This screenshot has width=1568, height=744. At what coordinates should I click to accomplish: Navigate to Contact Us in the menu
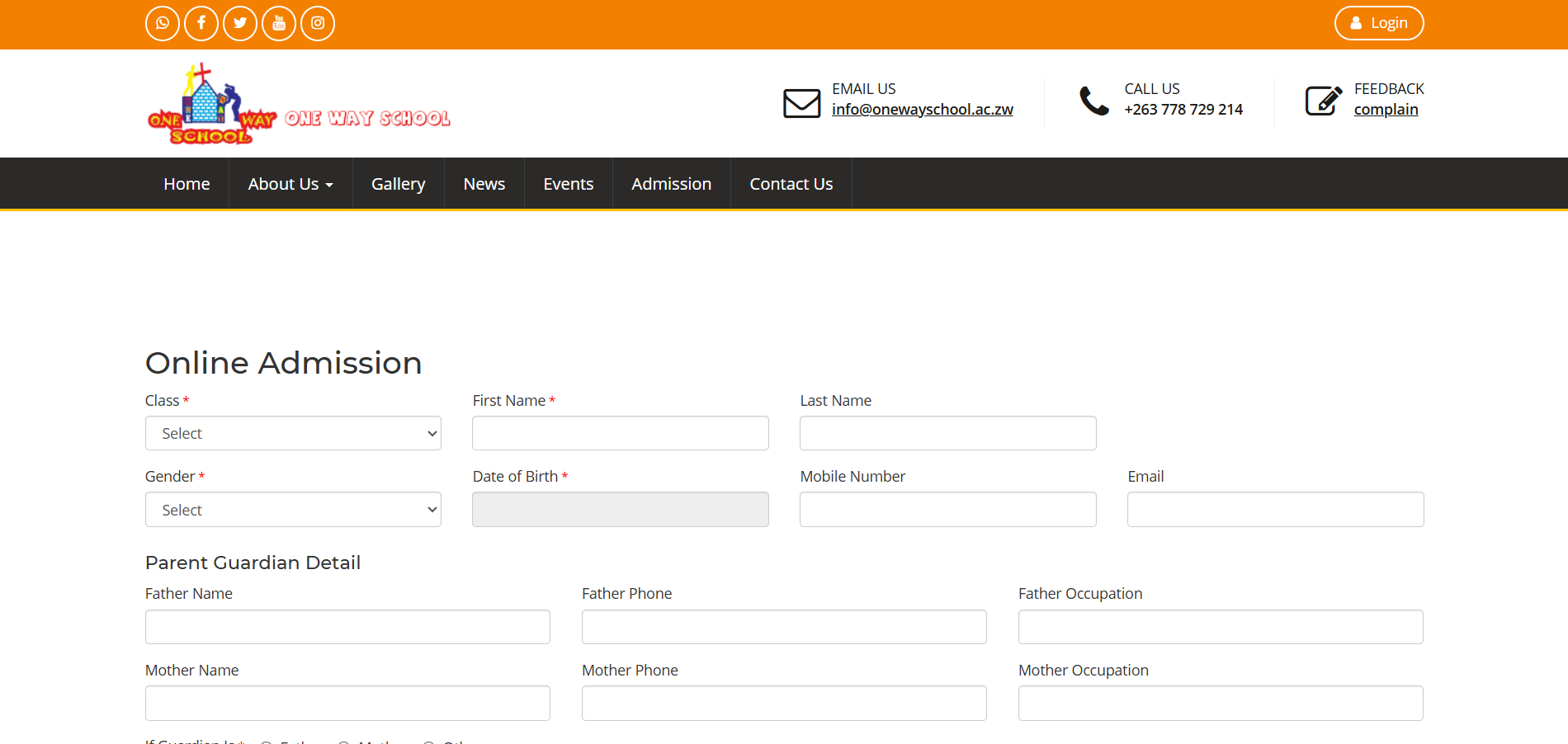[791, 184]
